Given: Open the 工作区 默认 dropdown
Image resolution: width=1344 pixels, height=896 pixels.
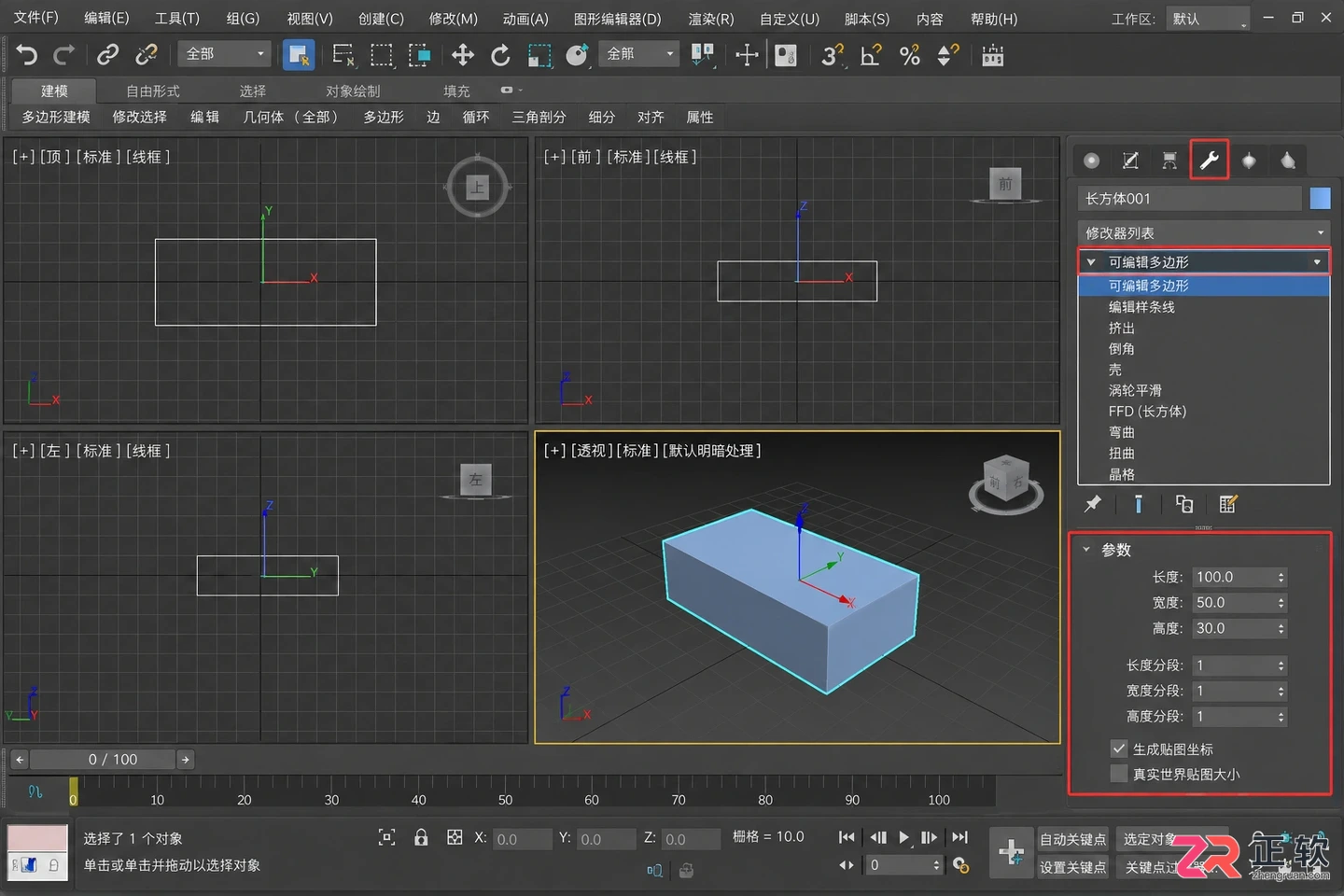Looking at the screenshot, I should (x=1208, y=19).
